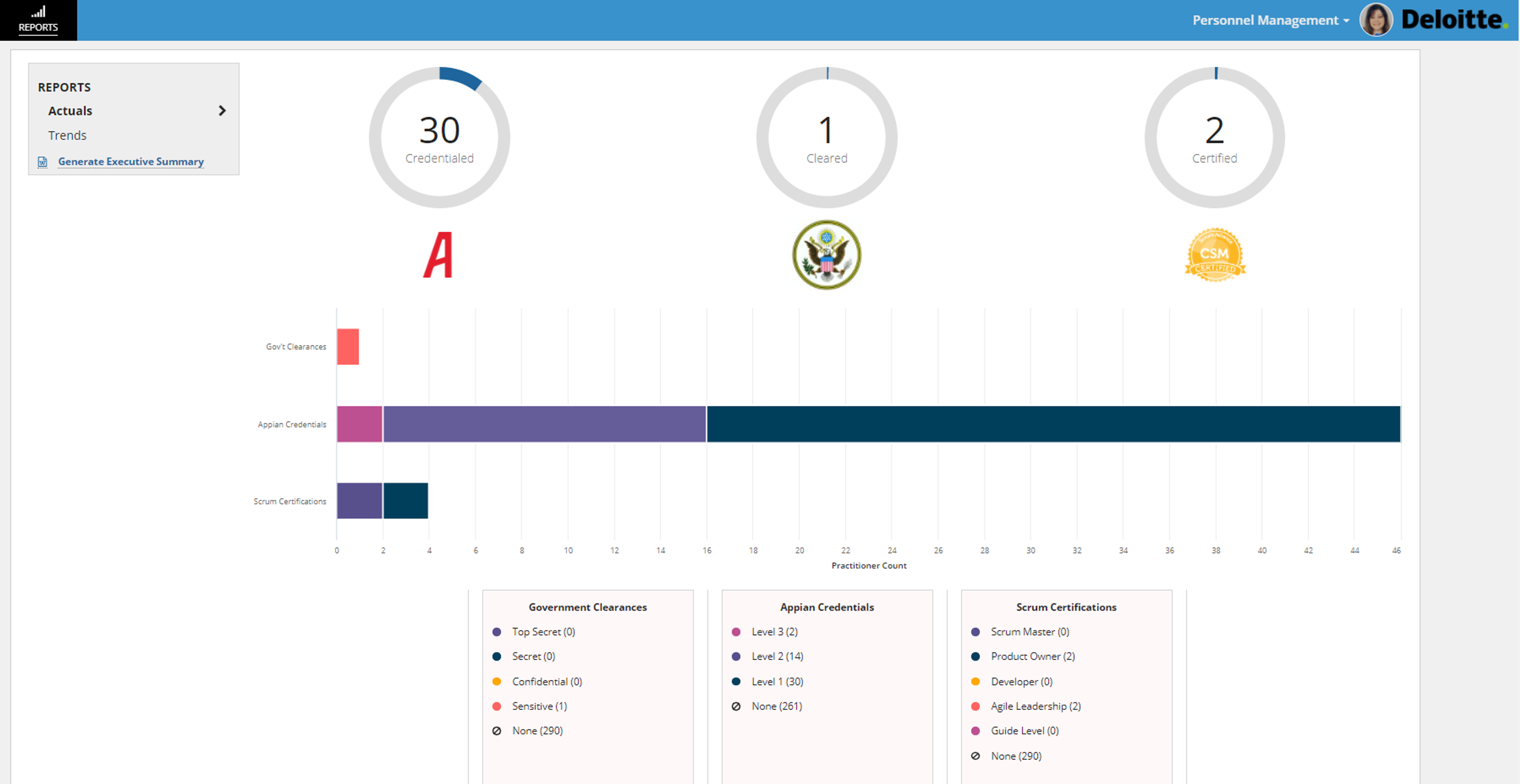1520x784 pixels.
Task: Click the 'Sensitive (1)' legend text
Action: [539, 706]
